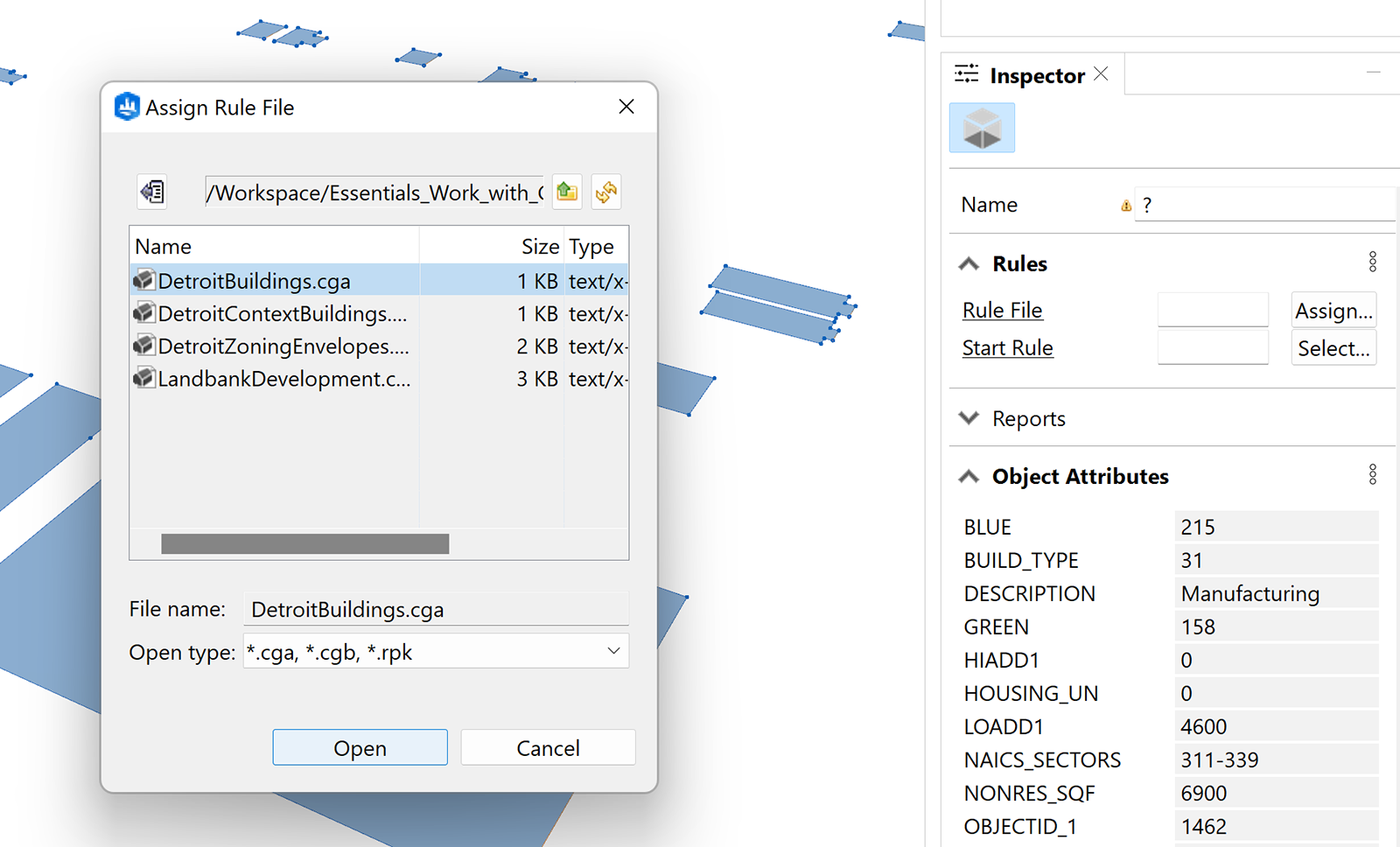This screenshot has width=1400, height=847.
Task: Expand the Reports section
Action: (969, 418)
